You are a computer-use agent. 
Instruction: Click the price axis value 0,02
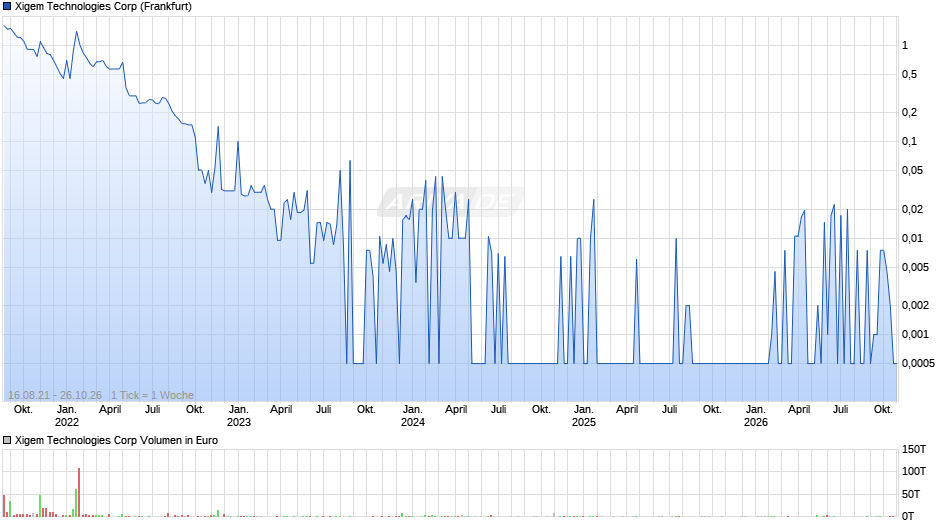912,209
